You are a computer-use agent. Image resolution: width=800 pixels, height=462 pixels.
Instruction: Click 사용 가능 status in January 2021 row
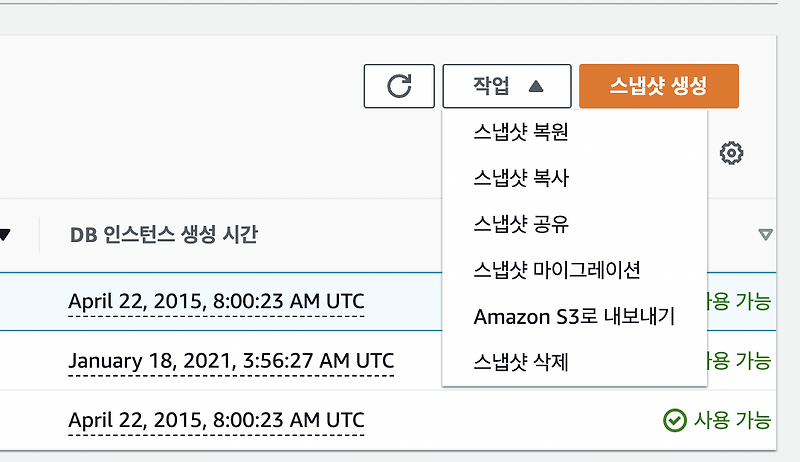pos(739,361)
